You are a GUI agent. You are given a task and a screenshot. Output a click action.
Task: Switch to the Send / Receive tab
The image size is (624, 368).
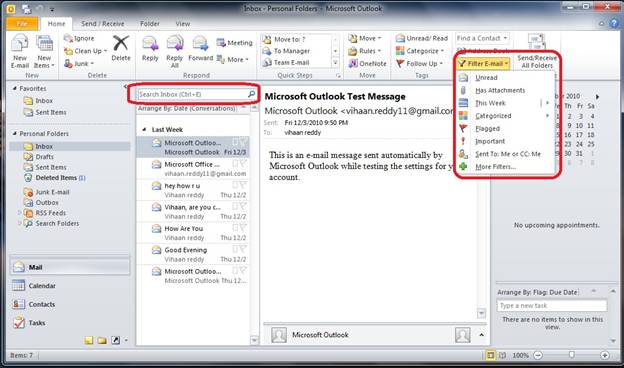[x=103, y=24]
